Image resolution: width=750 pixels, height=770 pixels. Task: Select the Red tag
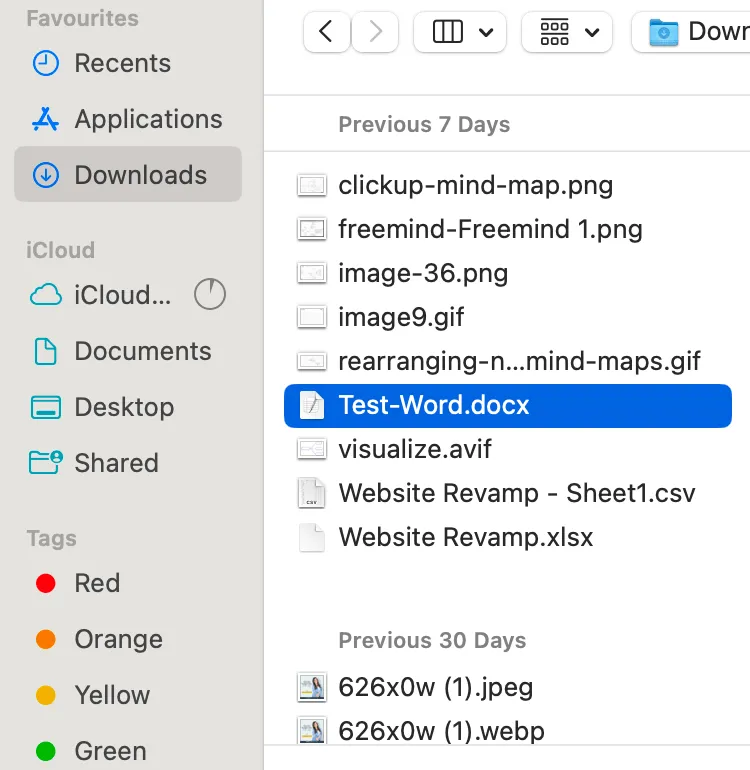click(x=96, y=583)
